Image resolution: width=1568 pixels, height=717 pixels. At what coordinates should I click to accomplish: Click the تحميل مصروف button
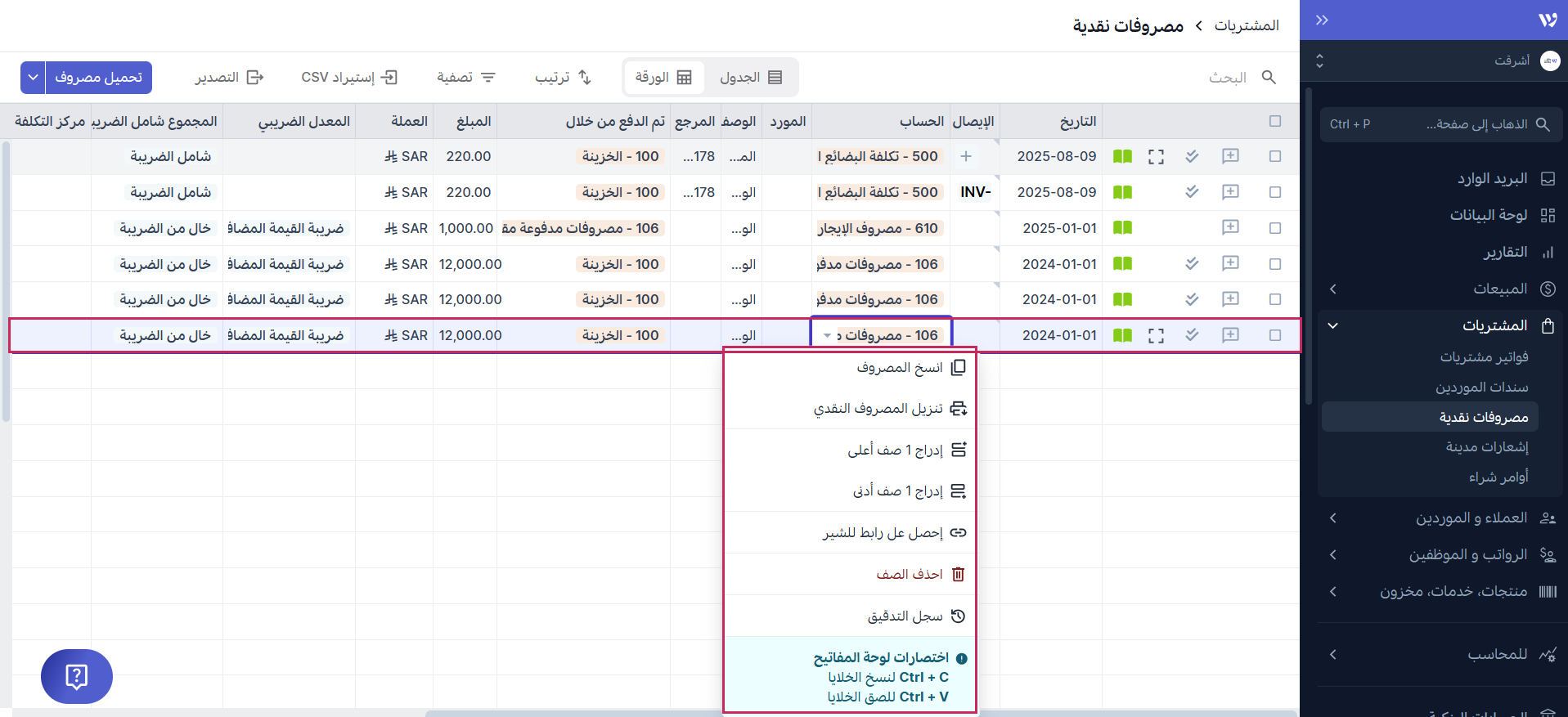tap(99, 77)
